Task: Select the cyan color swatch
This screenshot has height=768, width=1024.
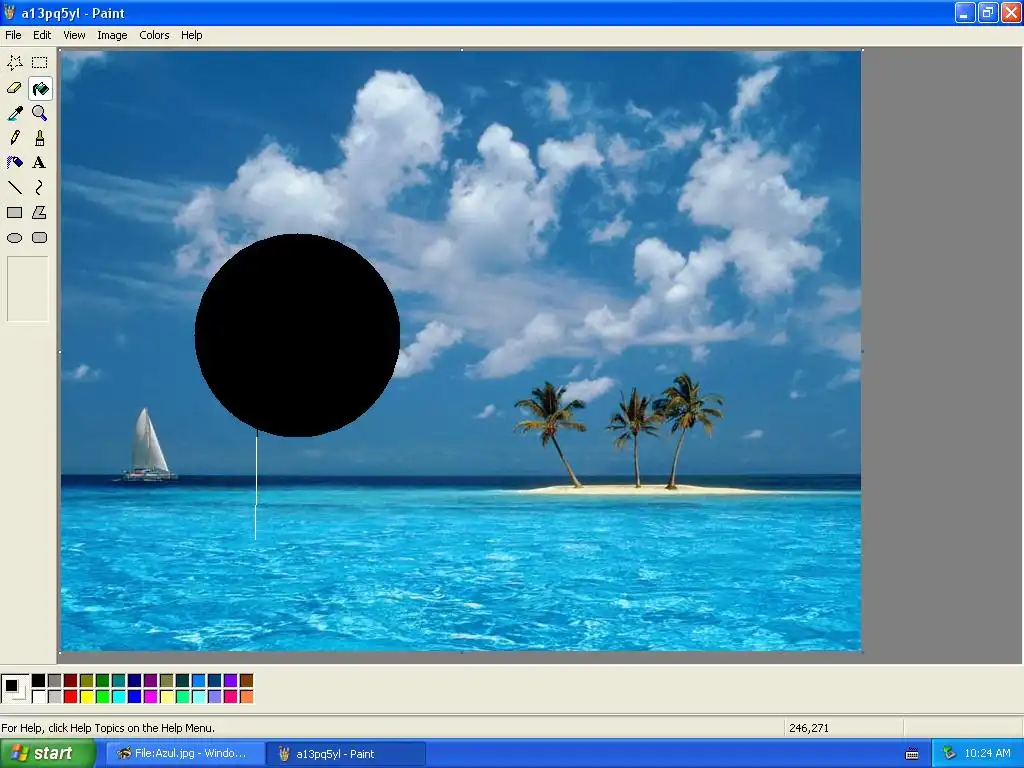Action: click(119, 697)
